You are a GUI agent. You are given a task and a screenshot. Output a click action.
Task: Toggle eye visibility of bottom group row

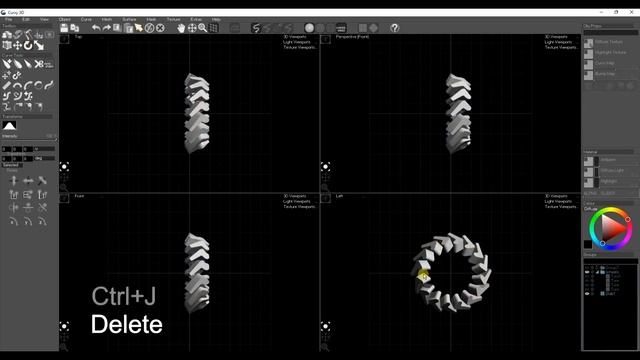tap(587, 294)
